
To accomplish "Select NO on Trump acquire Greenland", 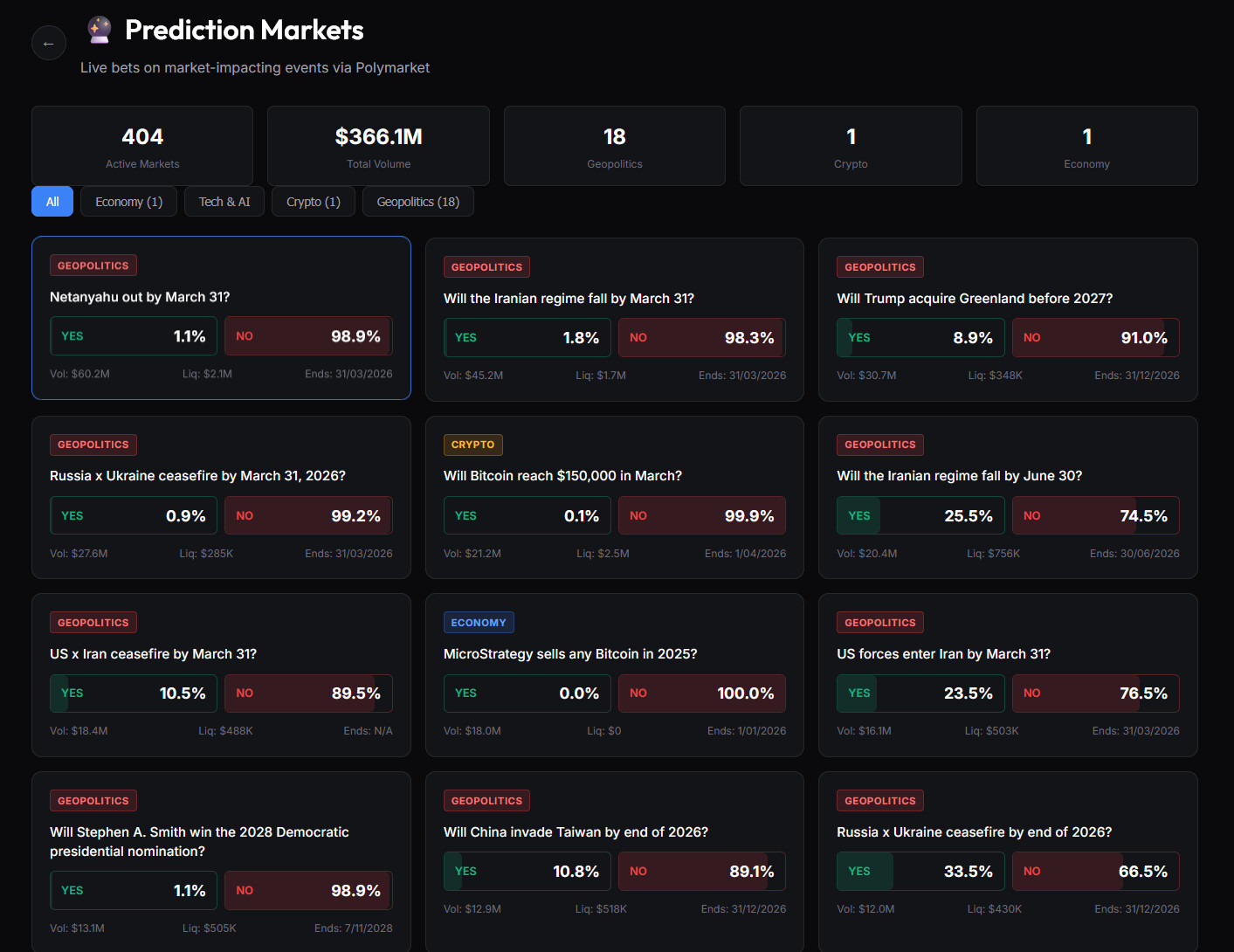I will click(1095, 338).
